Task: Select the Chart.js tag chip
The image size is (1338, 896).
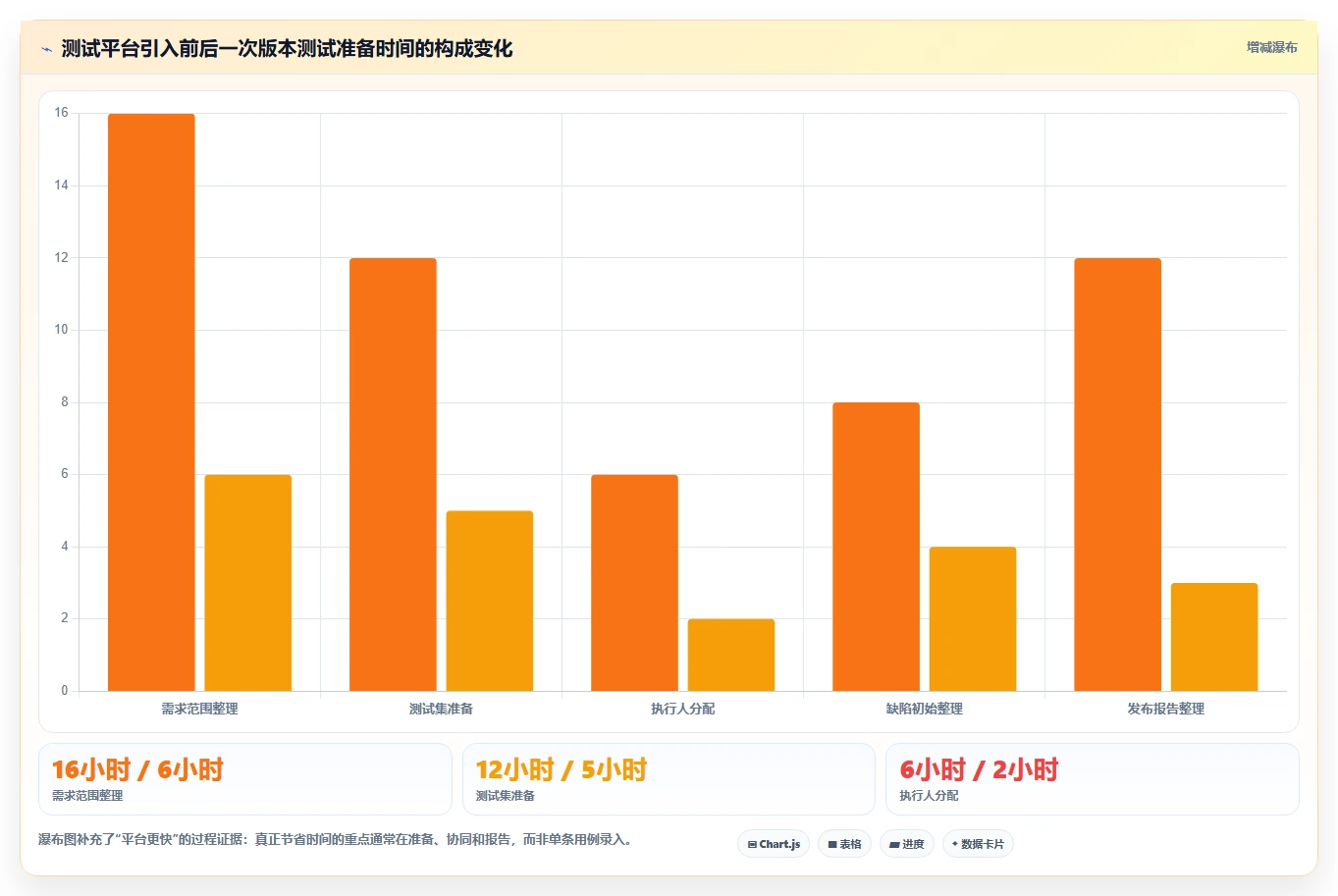Action: click(774, 844)
